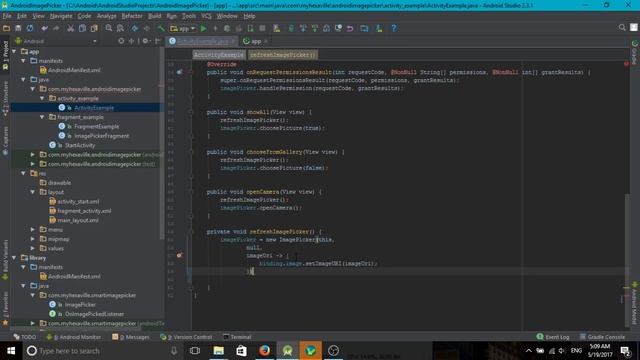Image resolution: width=640 pixels, height=360 pixels.
Task: Click the Undo toolbar arrow
Action: pyautogui.click(x=44, y=28)
